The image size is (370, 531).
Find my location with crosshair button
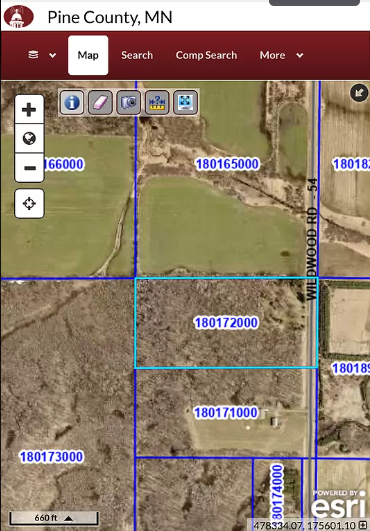click(29, 204)
